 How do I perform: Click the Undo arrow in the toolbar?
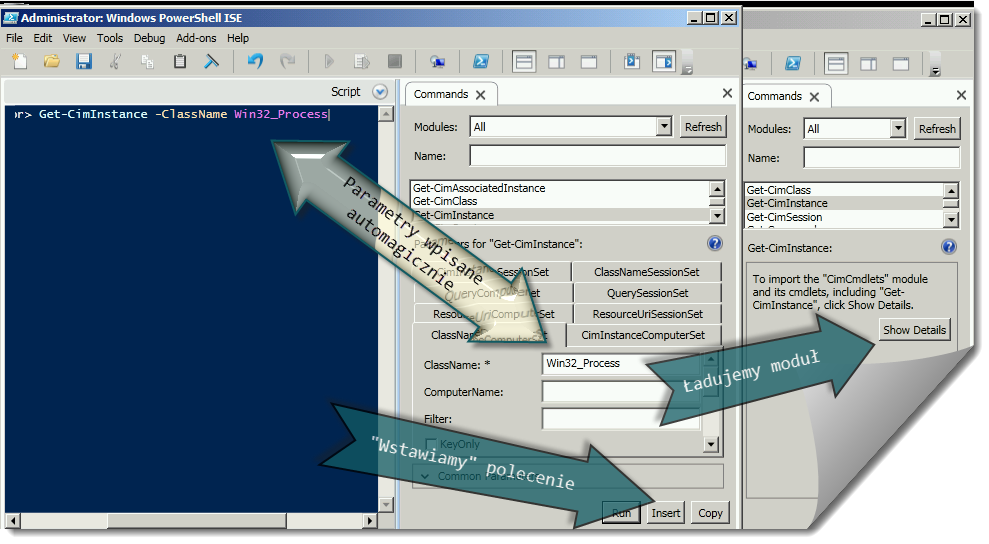click(x=255, y=62)
